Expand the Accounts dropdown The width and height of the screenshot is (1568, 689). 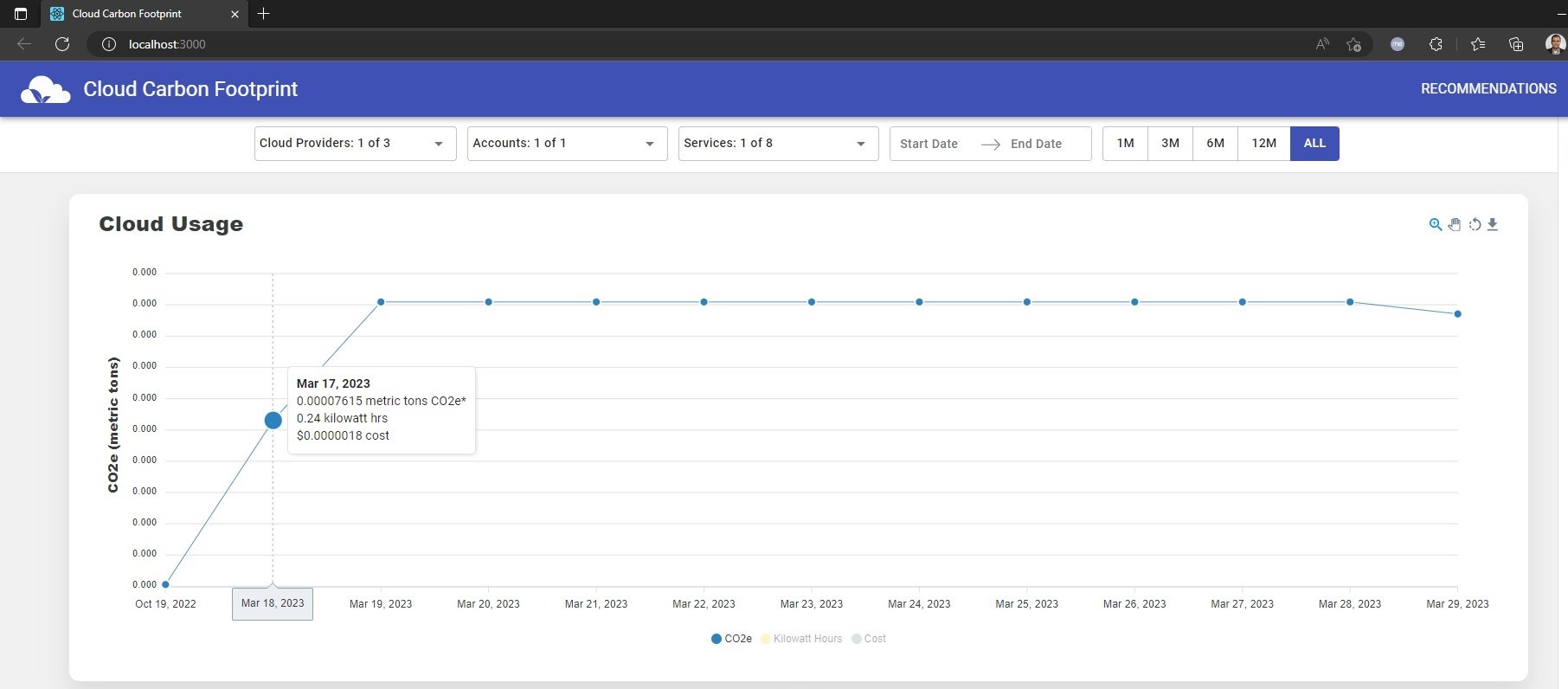567,144
